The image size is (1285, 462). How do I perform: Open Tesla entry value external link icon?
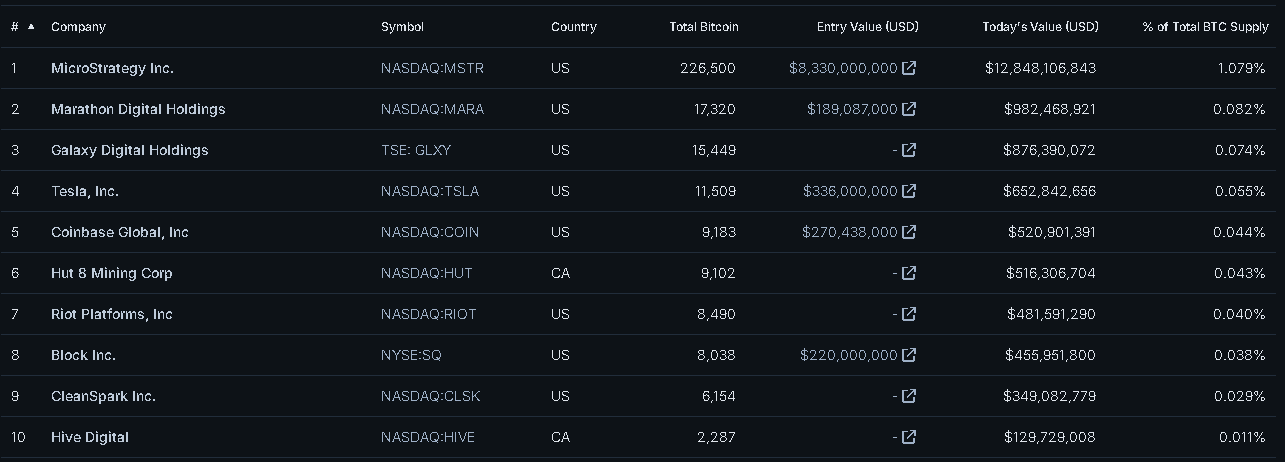point(909,191)
